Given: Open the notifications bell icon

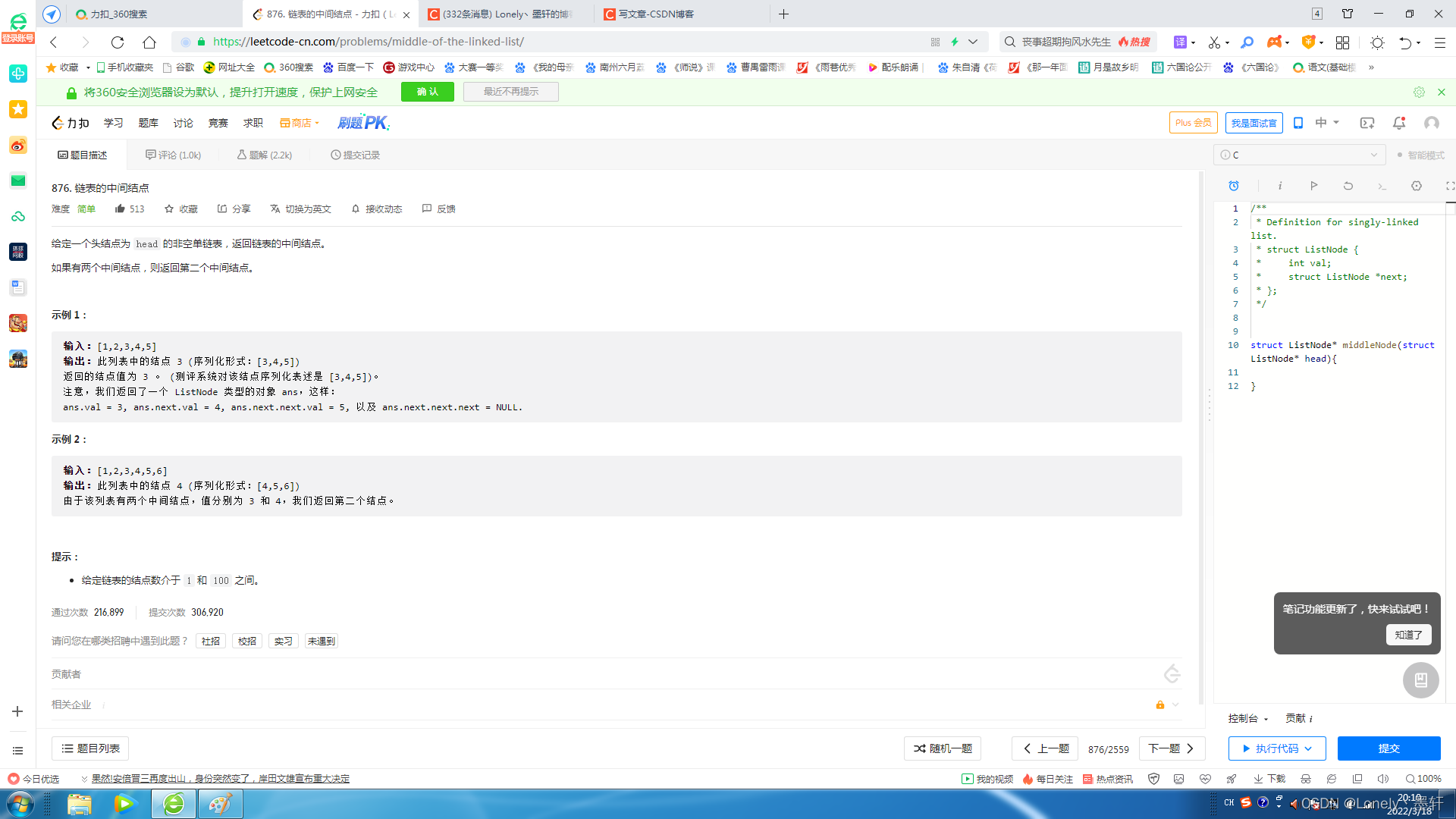Looking at the screenshot, I should [x=1399, y=123].
